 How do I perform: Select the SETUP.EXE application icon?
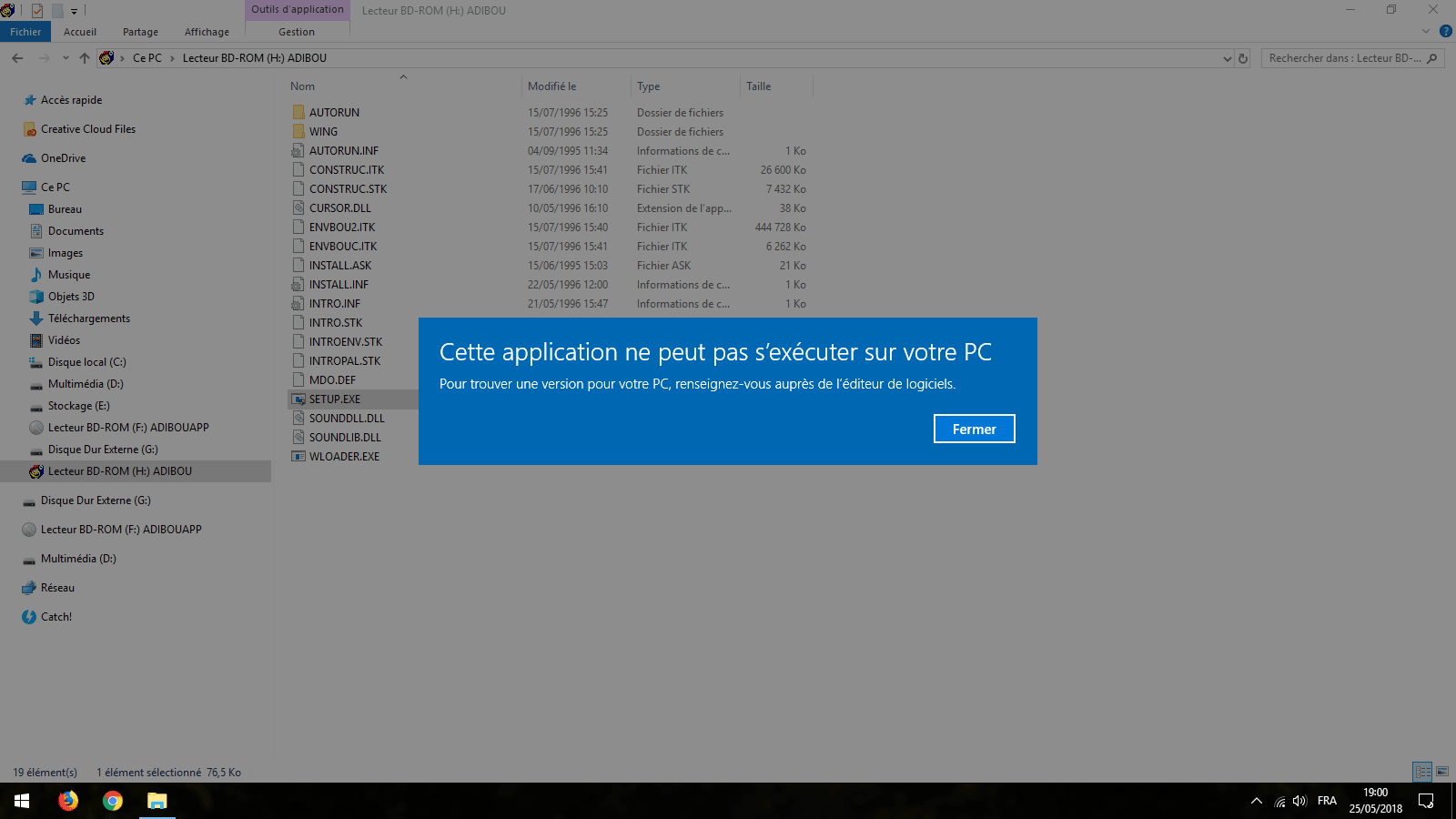click(298, 399)
